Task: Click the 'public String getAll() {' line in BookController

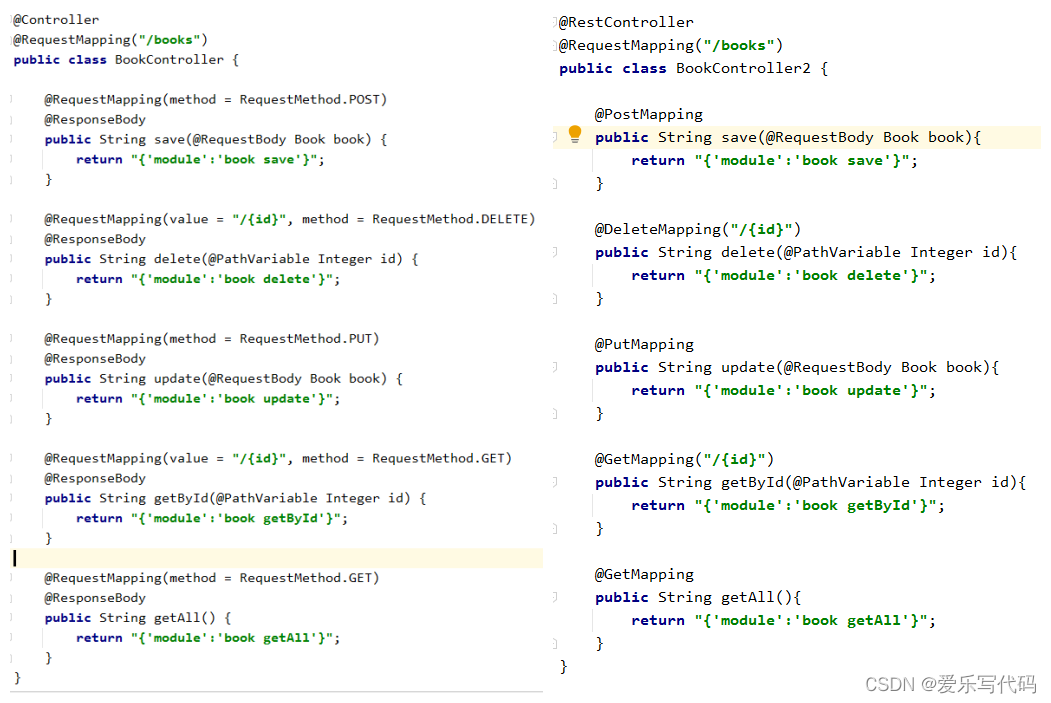Action: (x=138, y=618)
